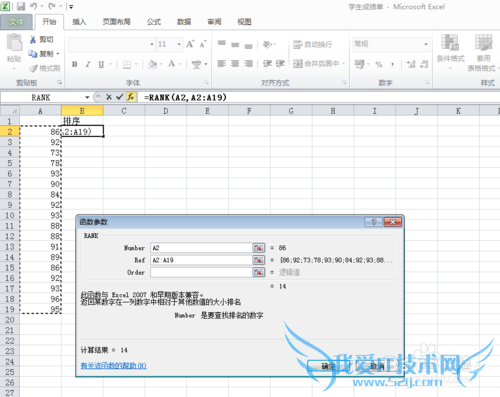Click the Top Align icon
The width and height of the screenshot is (500, 397).
pyautogui.click(x=222, y=44)
